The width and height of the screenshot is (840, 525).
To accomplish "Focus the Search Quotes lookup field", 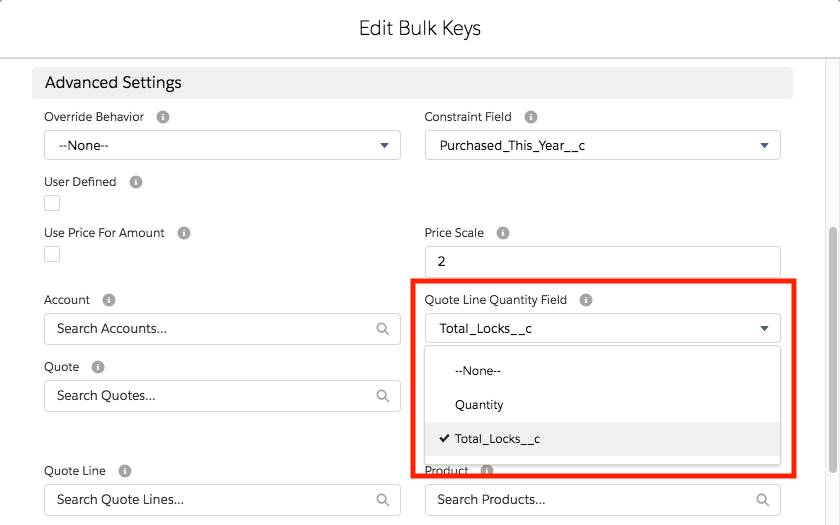I will [x=210, y=396].
